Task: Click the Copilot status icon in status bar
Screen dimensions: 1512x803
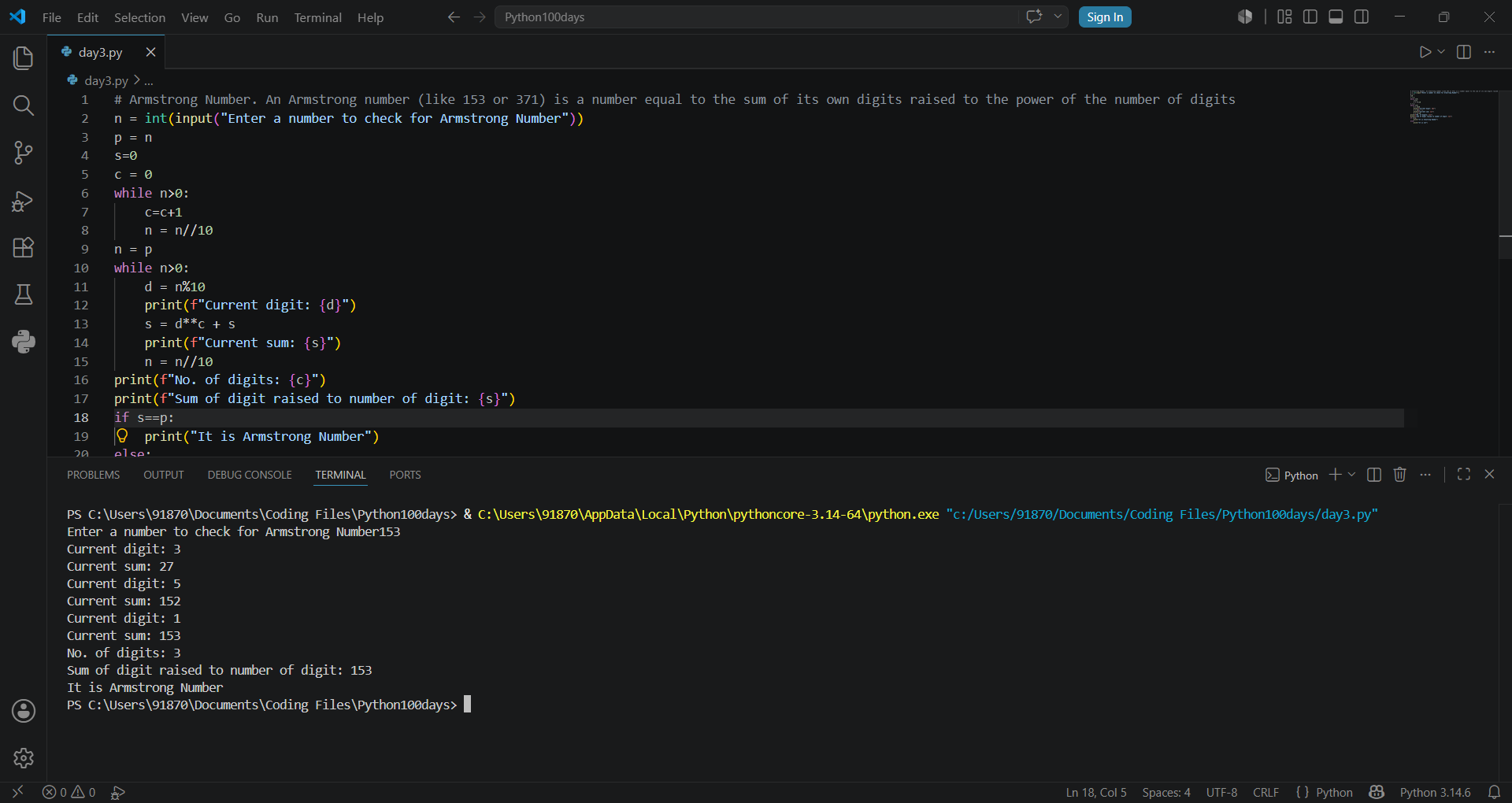Action: point(1377,792)
